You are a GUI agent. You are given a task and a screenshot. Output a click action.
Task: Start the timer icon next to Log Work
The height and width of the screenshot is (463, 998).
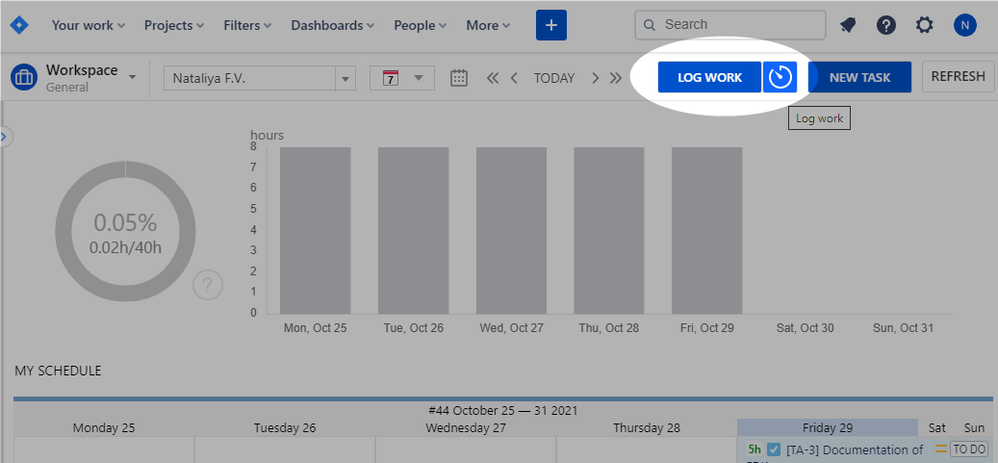click(780, 78)
